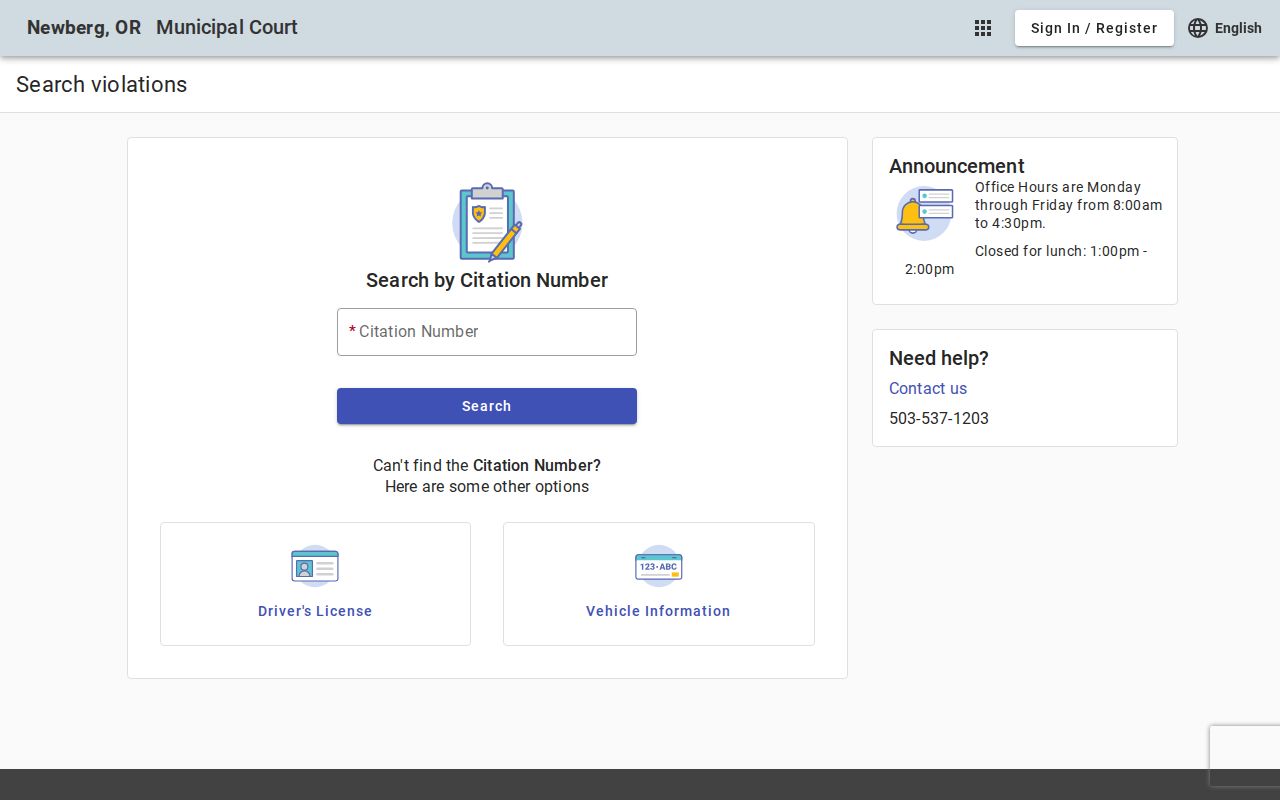The height and width of the screenshot is (800, 1280).
Task: Click the Municipal Court header text
Action: pyautogui.click(x=227, y=28)
